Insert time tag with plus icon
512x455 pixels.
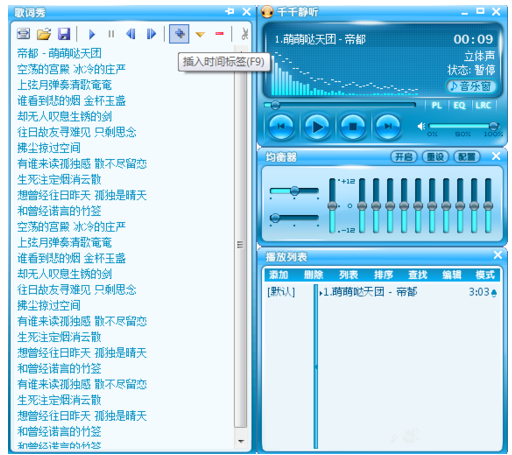point(179,34)
